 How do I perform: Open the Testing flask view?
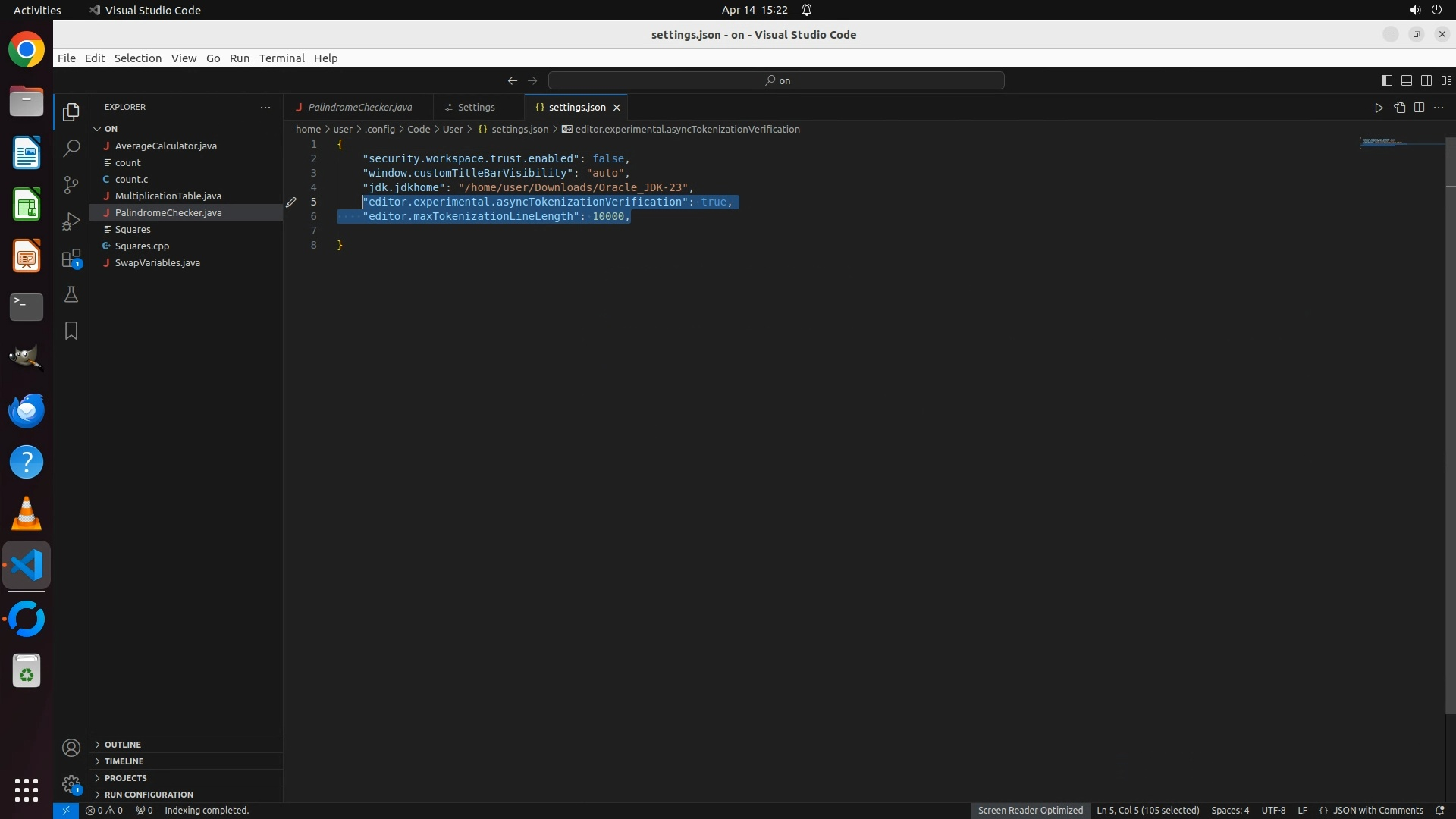[x=71, y=294]
